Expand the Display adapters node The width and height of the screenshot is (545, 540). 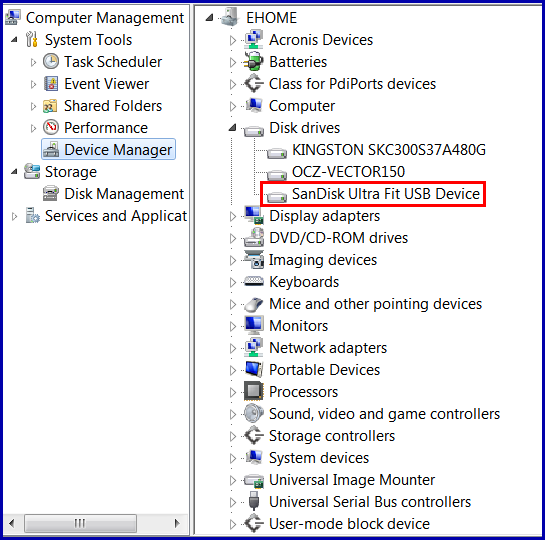(x=233, y=216)
